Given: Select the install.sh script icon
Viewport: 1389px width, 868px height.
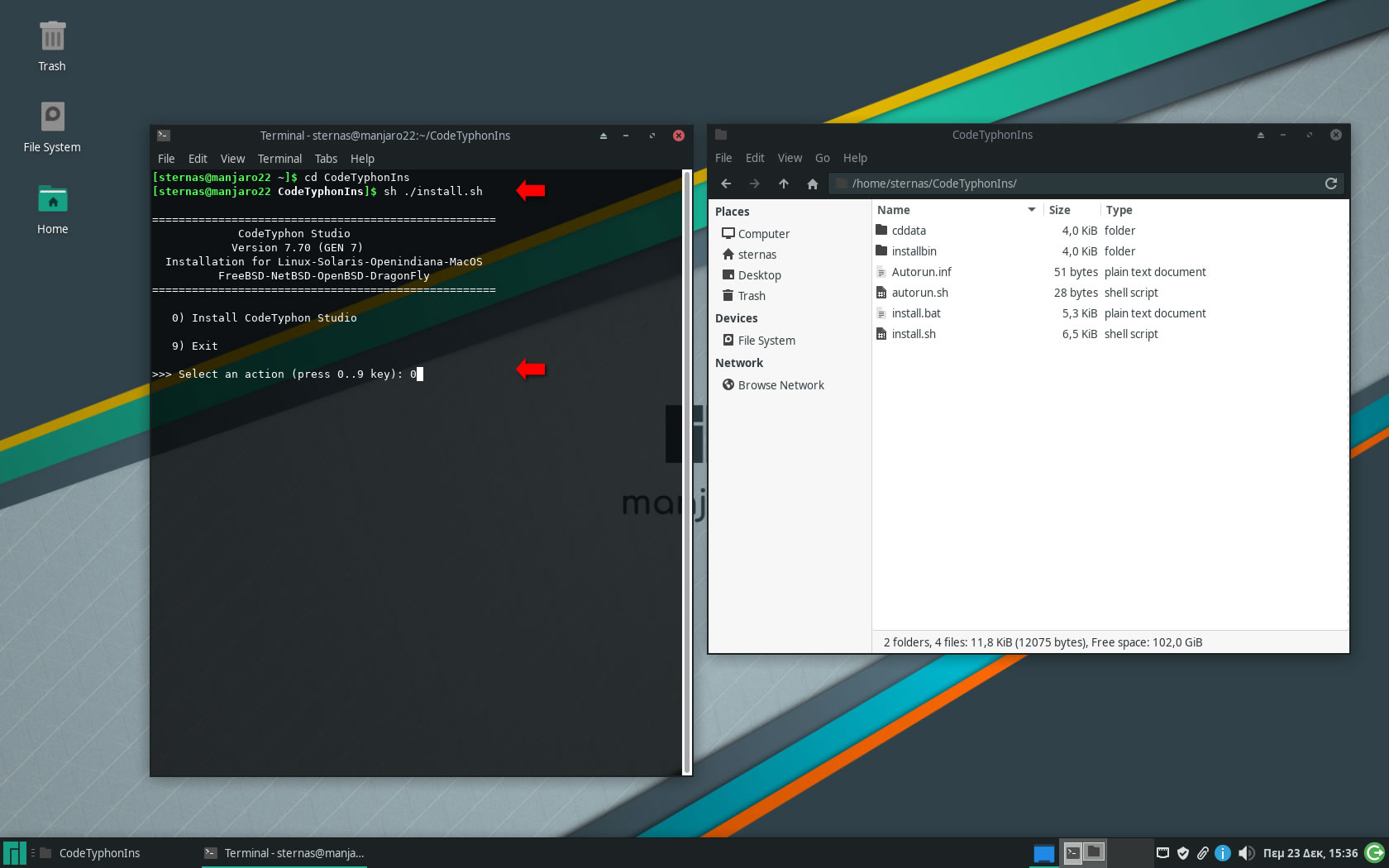Looking at the screenshot, I should pyautogui.click(x=881, y=334).
